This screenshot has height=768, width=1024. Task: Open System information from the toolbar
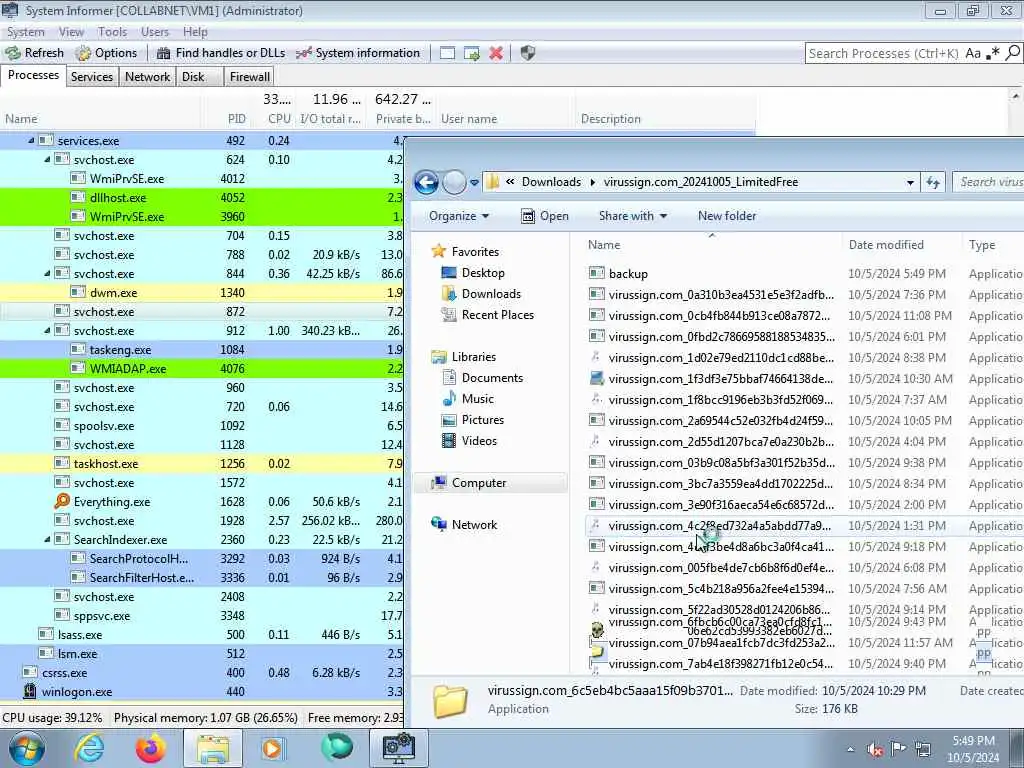(358, 53)
